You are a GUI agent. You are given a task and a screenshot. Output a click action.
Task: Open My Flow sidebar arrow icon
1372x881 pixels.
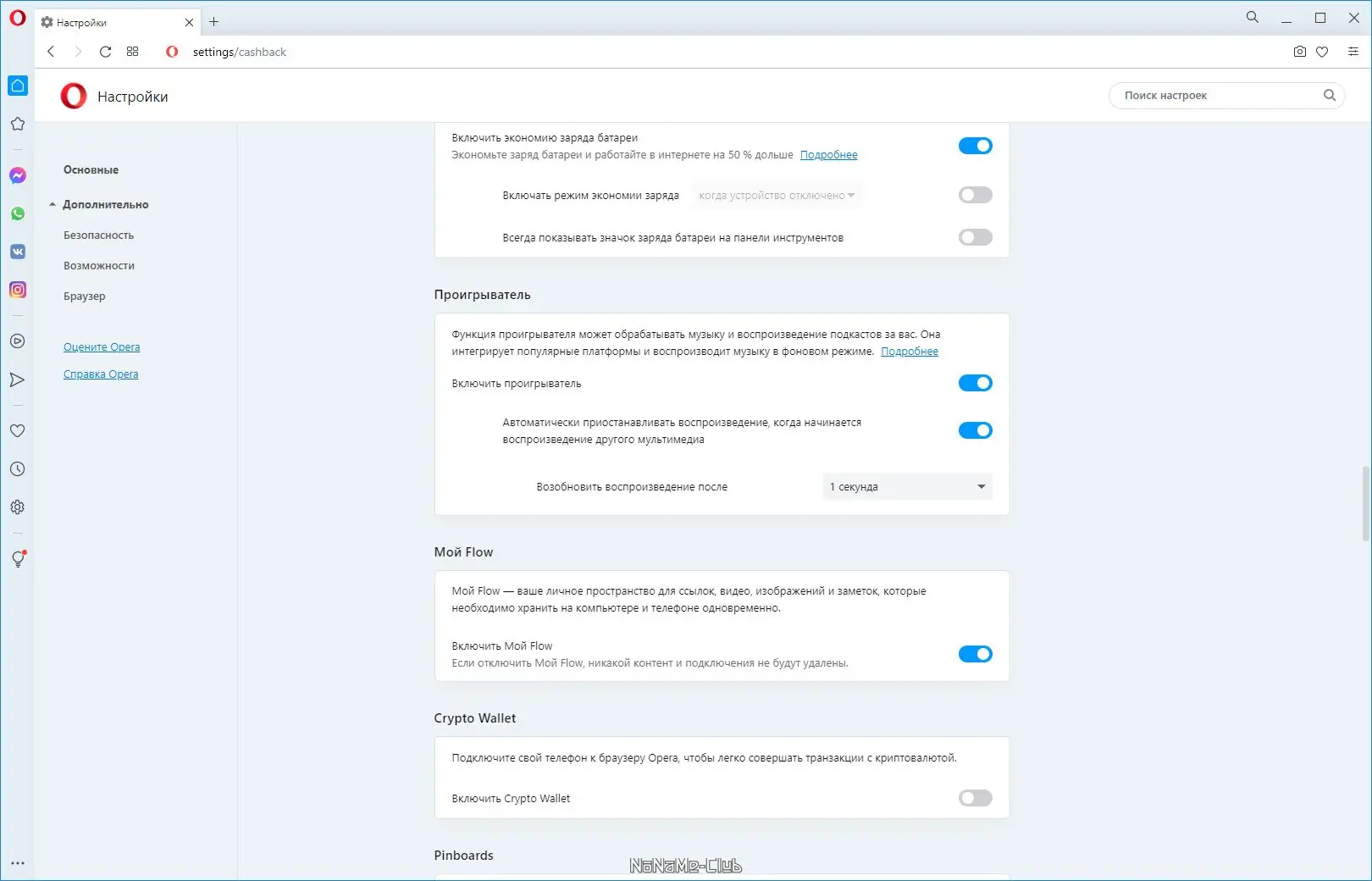point(18,380)
